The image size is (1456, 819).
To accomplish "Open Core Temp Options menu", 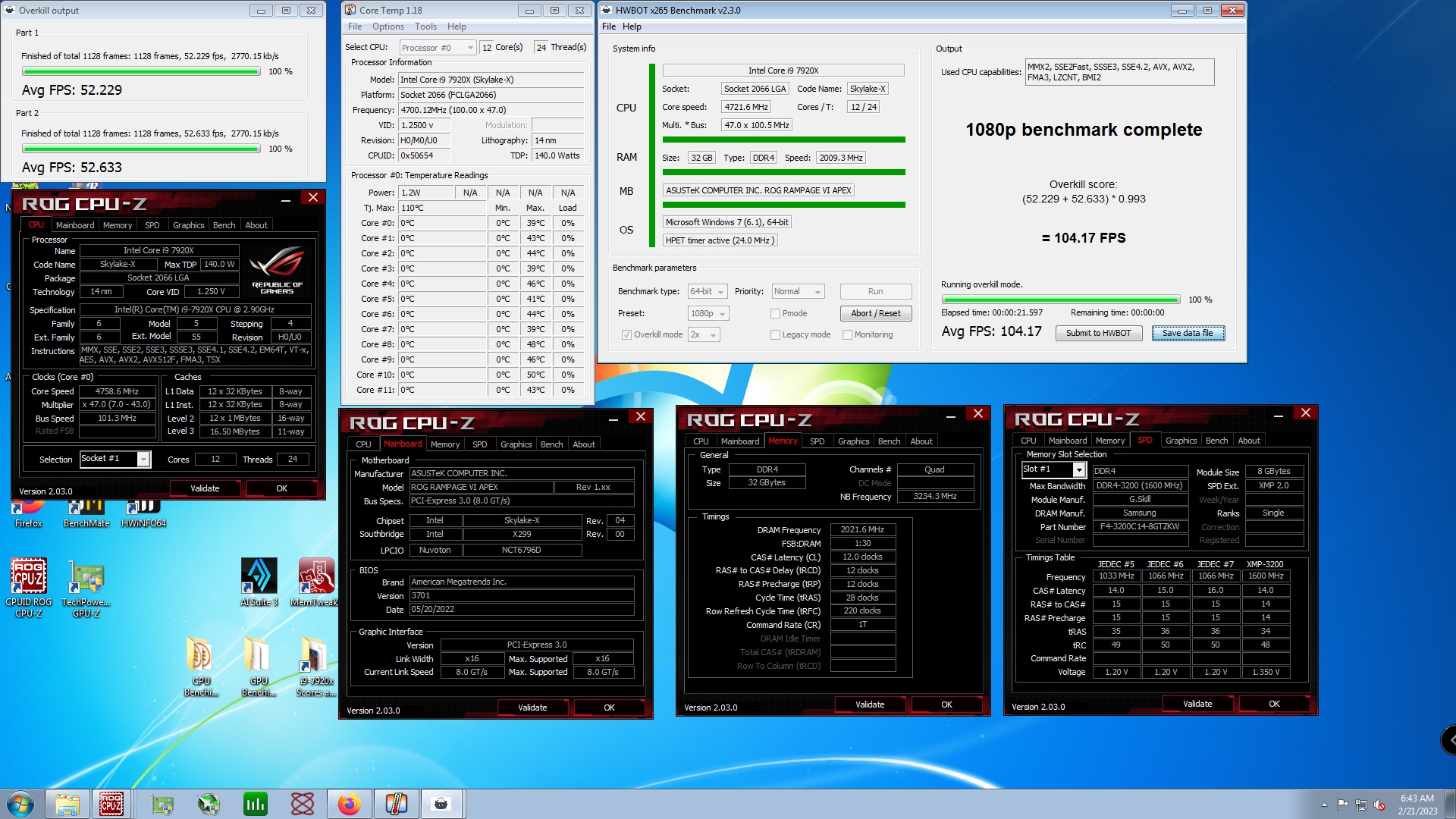I will [388, 27].
